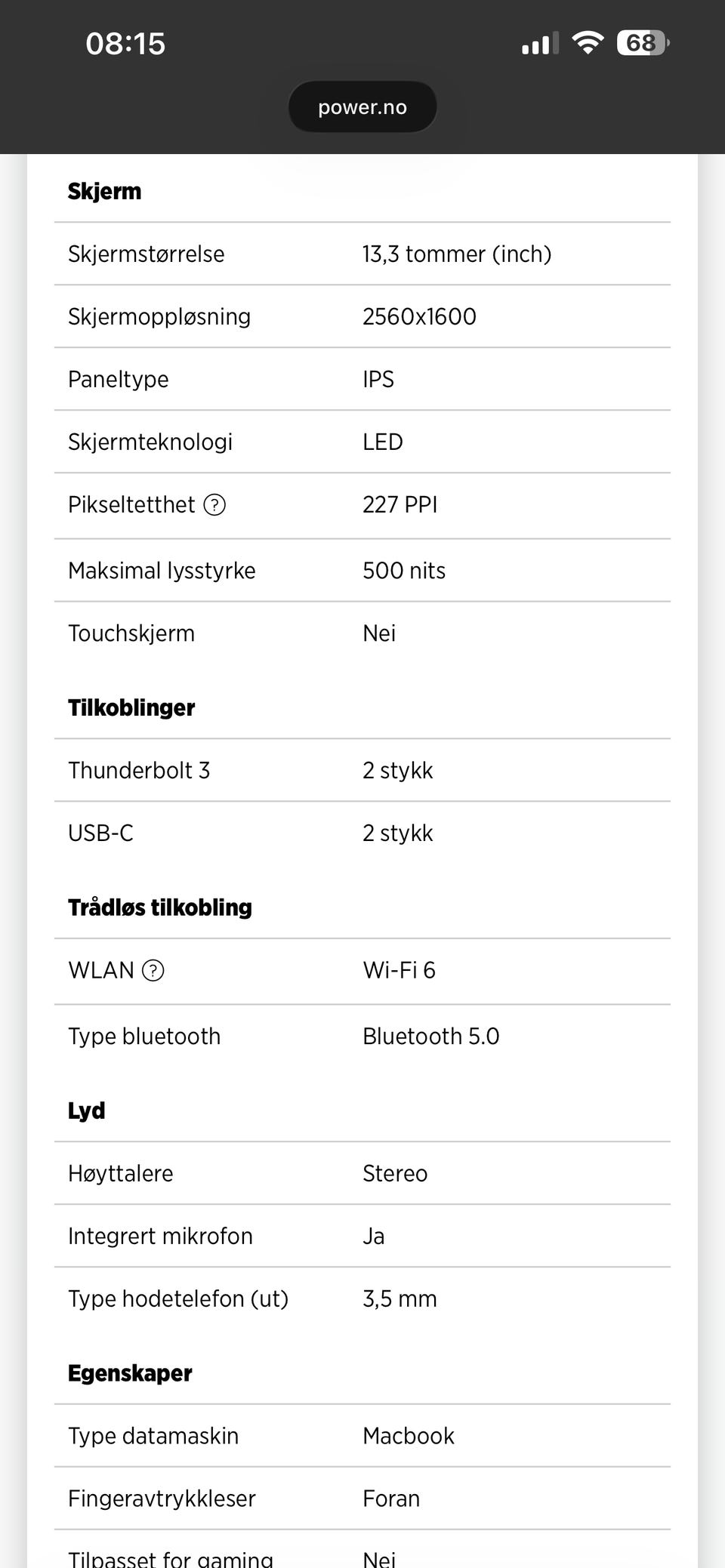725x1568 pixels.
Task: Tap the Egenskaper section heading
Action: click(130, 1372)
